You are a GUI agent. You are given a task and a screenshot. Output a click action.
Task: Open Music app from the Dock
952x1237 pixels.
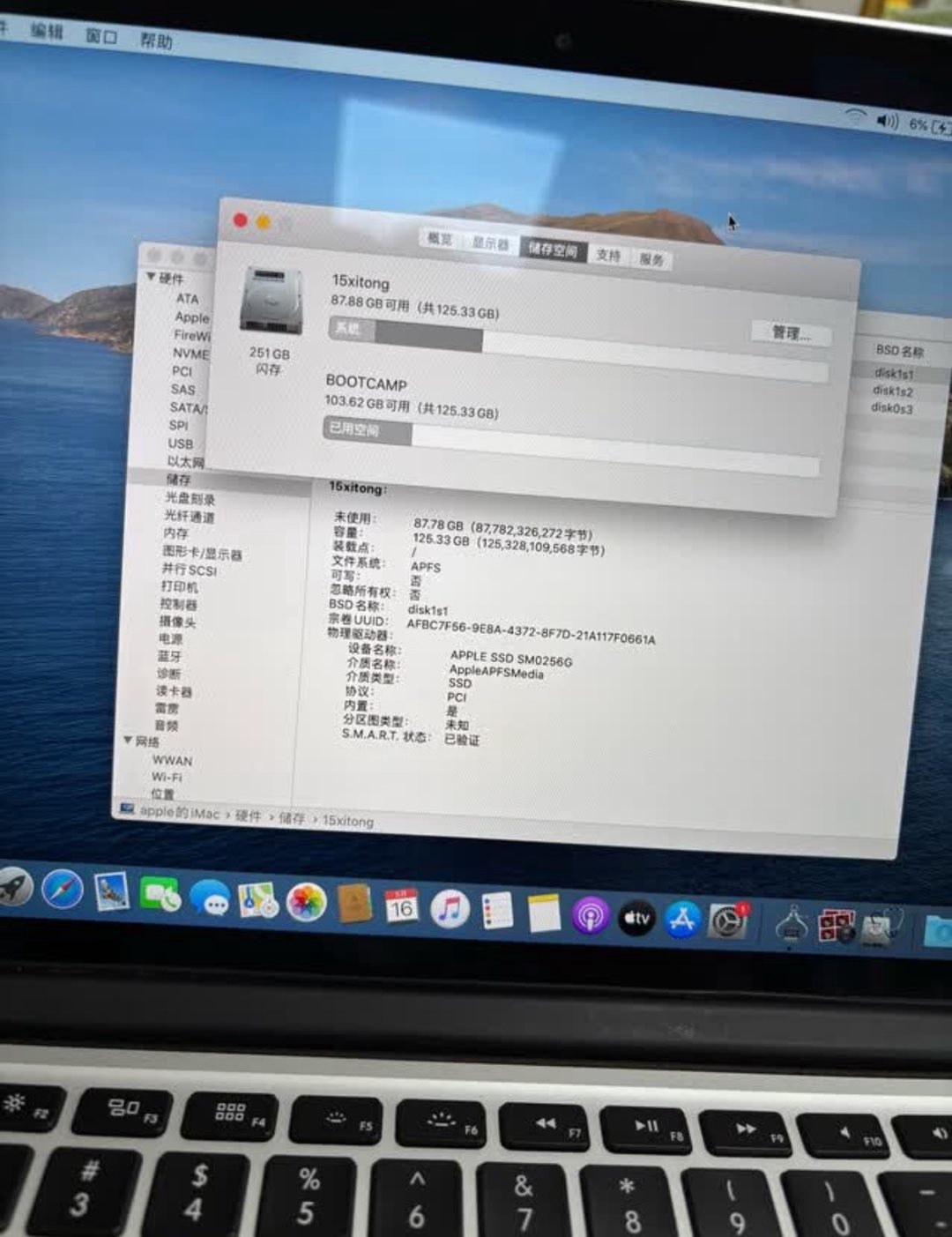pos(450,909)
